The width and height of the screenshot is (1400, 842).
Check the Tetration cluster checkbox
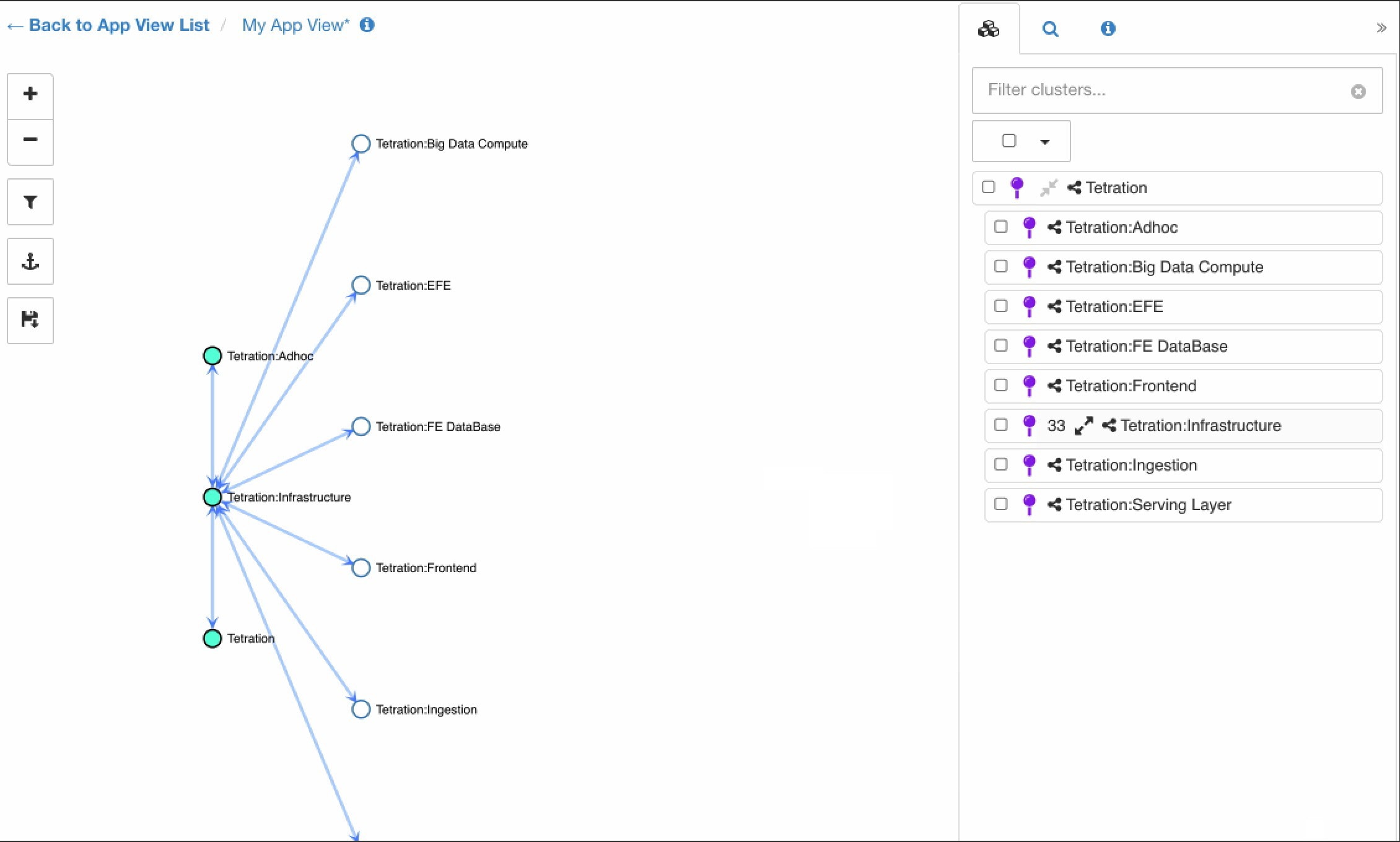[x=989, y=186]
